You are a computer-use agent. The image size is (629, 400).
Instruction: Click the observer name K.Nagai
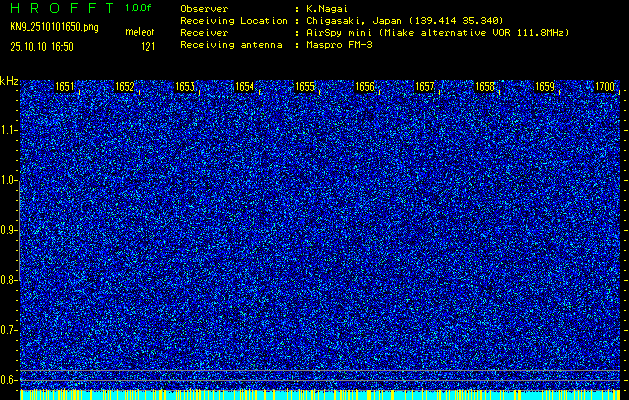click(327, 8)
